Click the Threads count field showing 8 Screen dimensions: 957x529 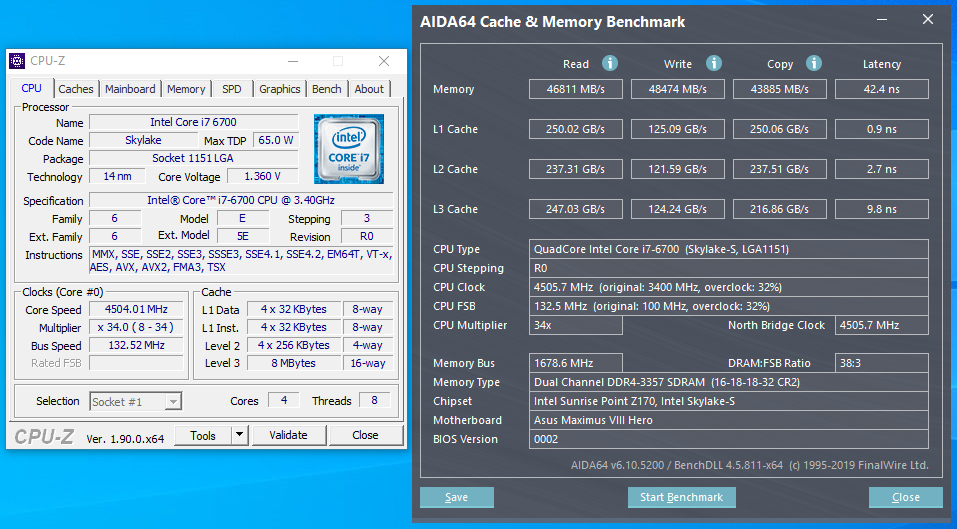click(x=374, y=400)
